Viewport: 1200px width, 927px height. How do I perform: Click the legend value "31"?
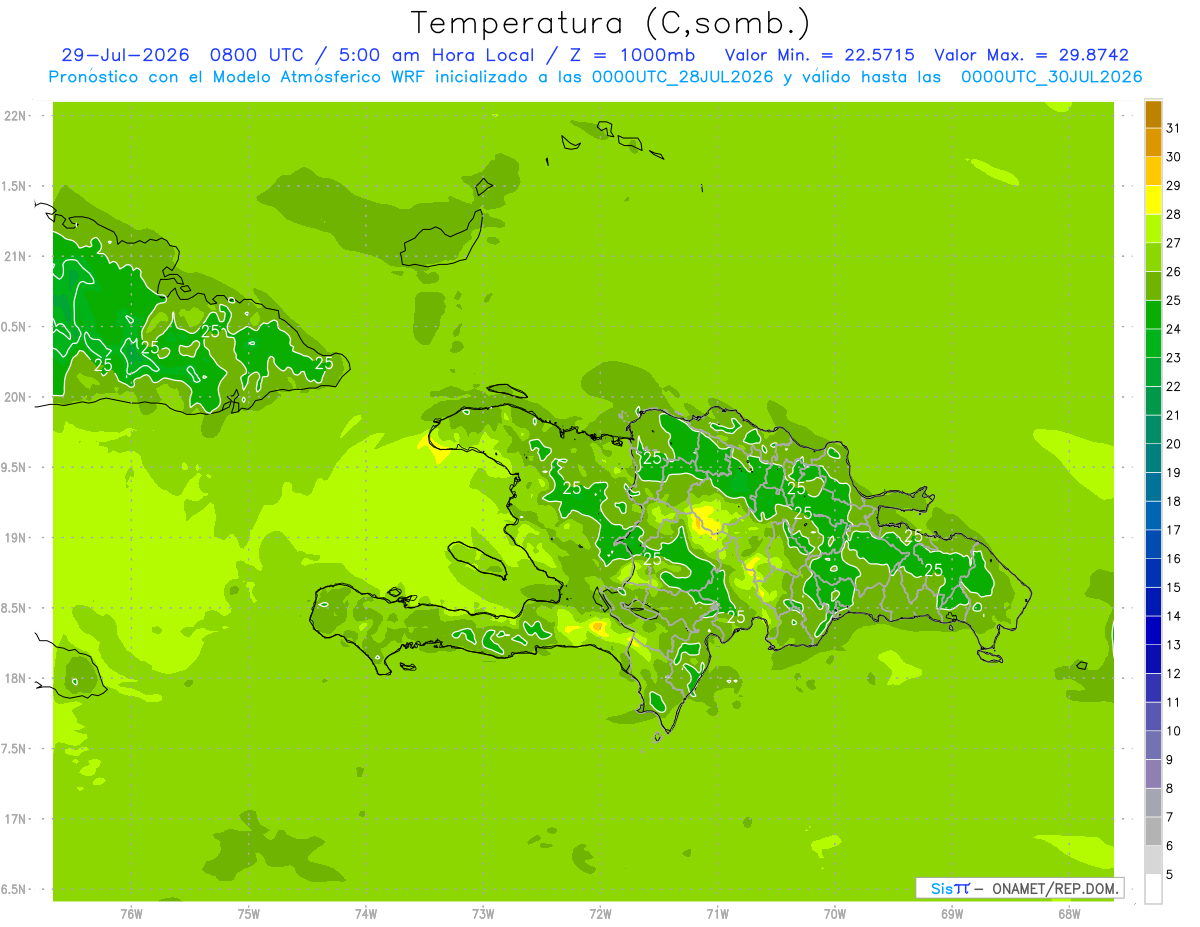click(1173, 128)
